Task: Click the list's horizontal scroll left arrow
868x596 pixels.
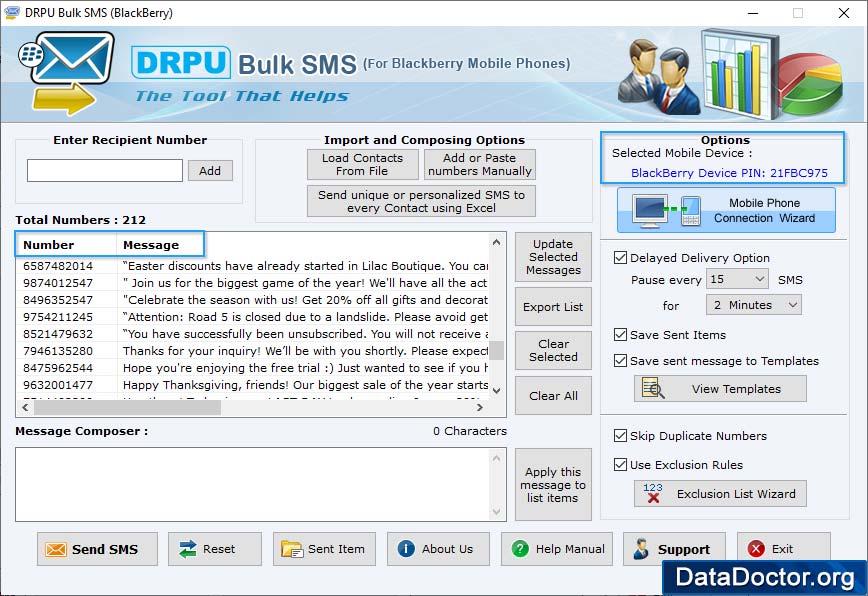Action: click(x=25, y=407)
